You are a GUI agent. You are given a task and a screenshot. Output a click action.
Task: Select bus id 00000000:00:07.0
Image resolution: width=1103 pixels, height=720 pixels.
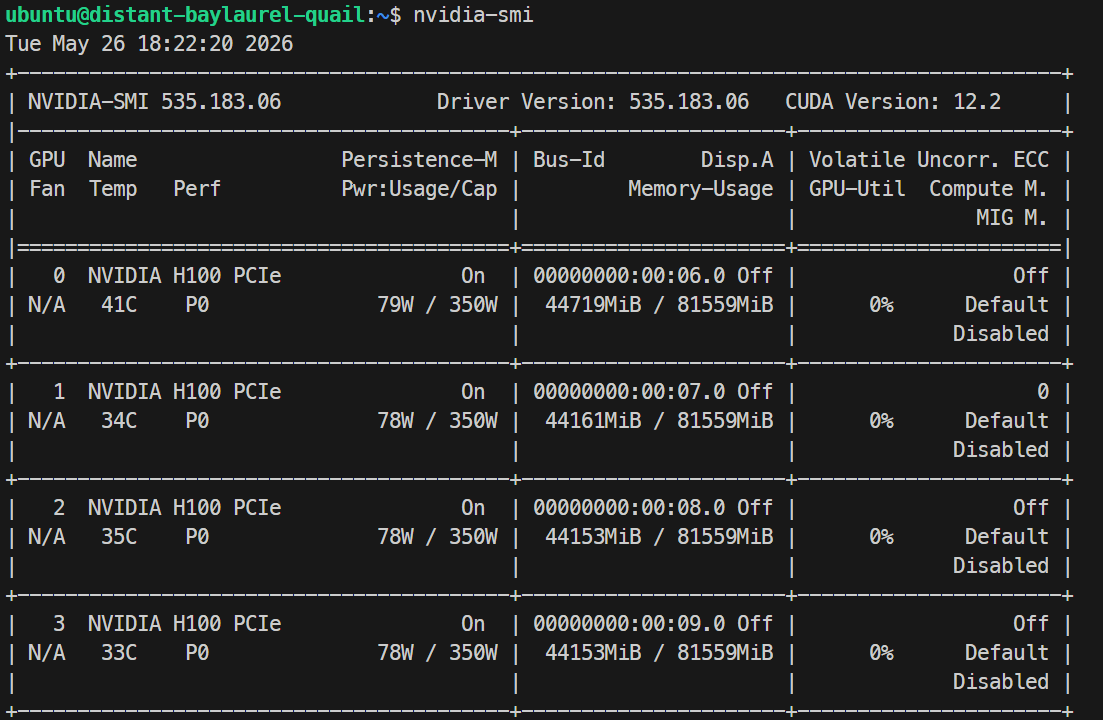click(x=629, y=392)
